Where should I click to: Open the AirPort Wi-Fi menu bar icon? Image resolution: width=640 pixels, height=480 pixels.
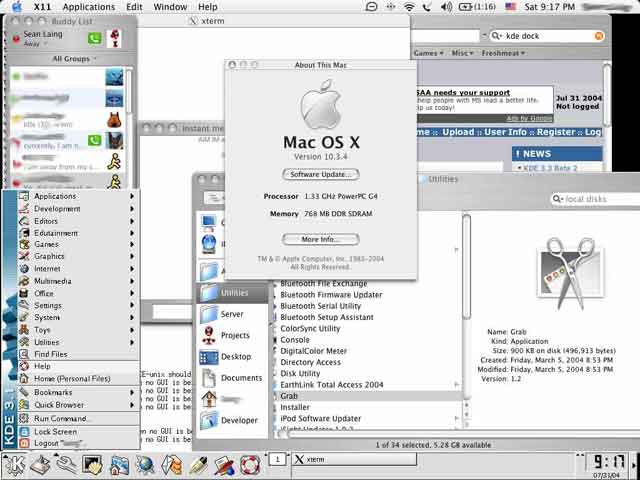409,7
